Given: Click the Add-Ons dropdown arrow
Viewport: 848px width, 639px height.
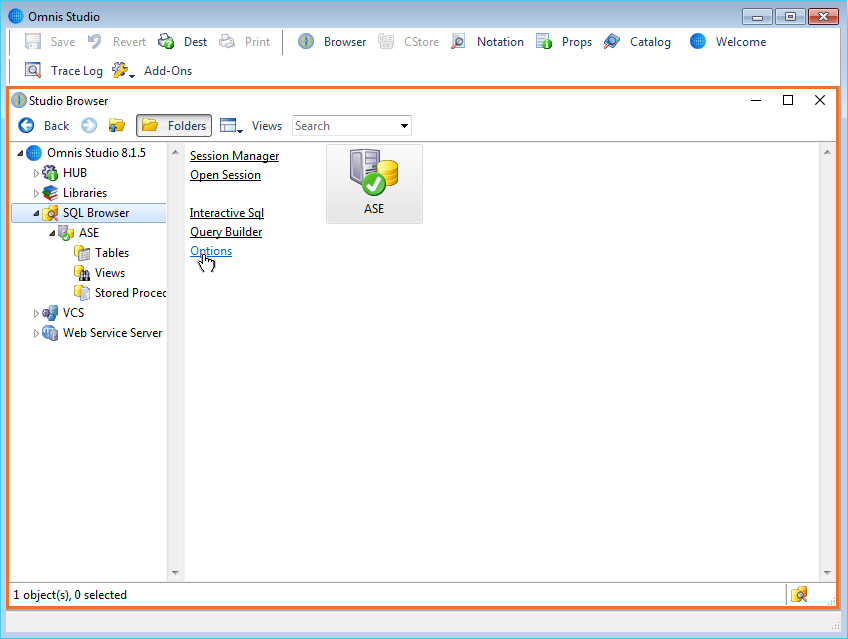Looking at the screenshot, I should [x=132, y=76].
